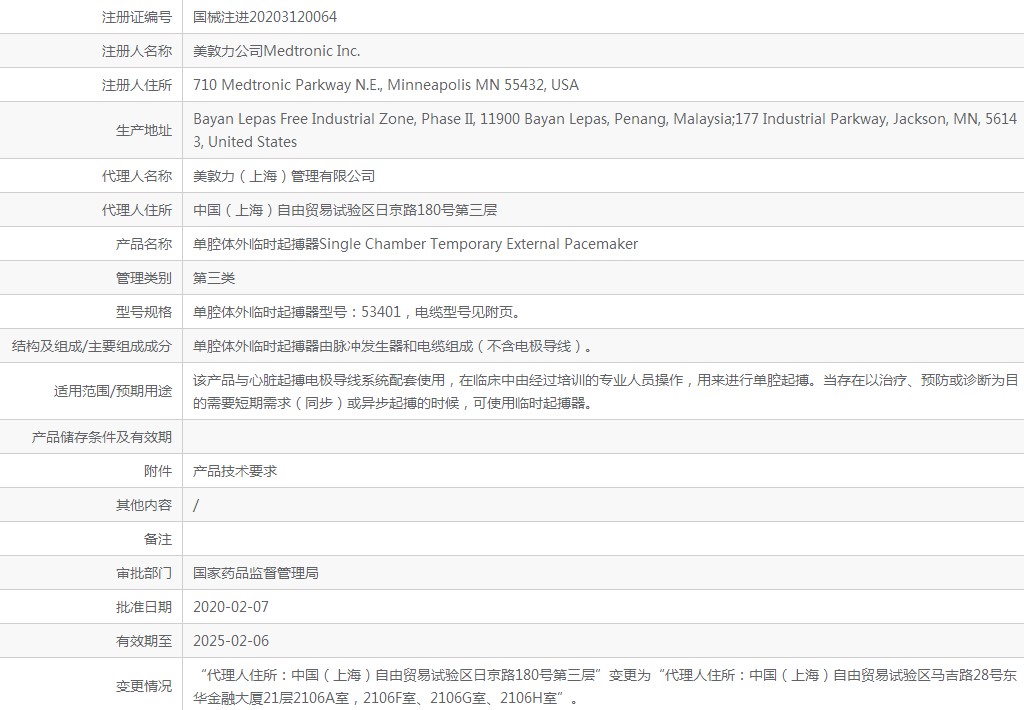Select product name Single Chamber Temporary External Pacemaker
The height and width of the screenshot is (710, 1024).
pyautogui.click(x=479, y=244)
